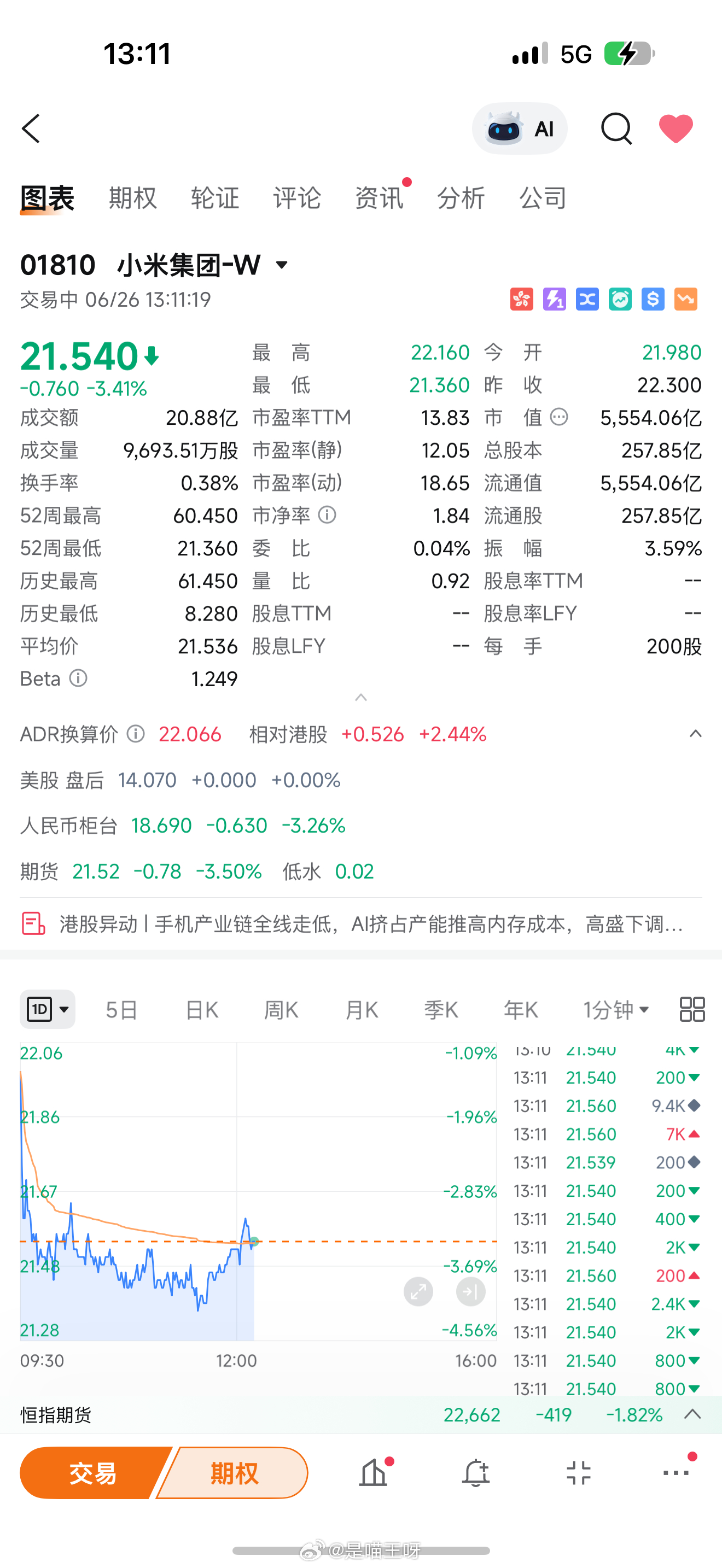Select the 周K chart period
Viewport: 722px width, 1568px height.
pos(281,1010)
